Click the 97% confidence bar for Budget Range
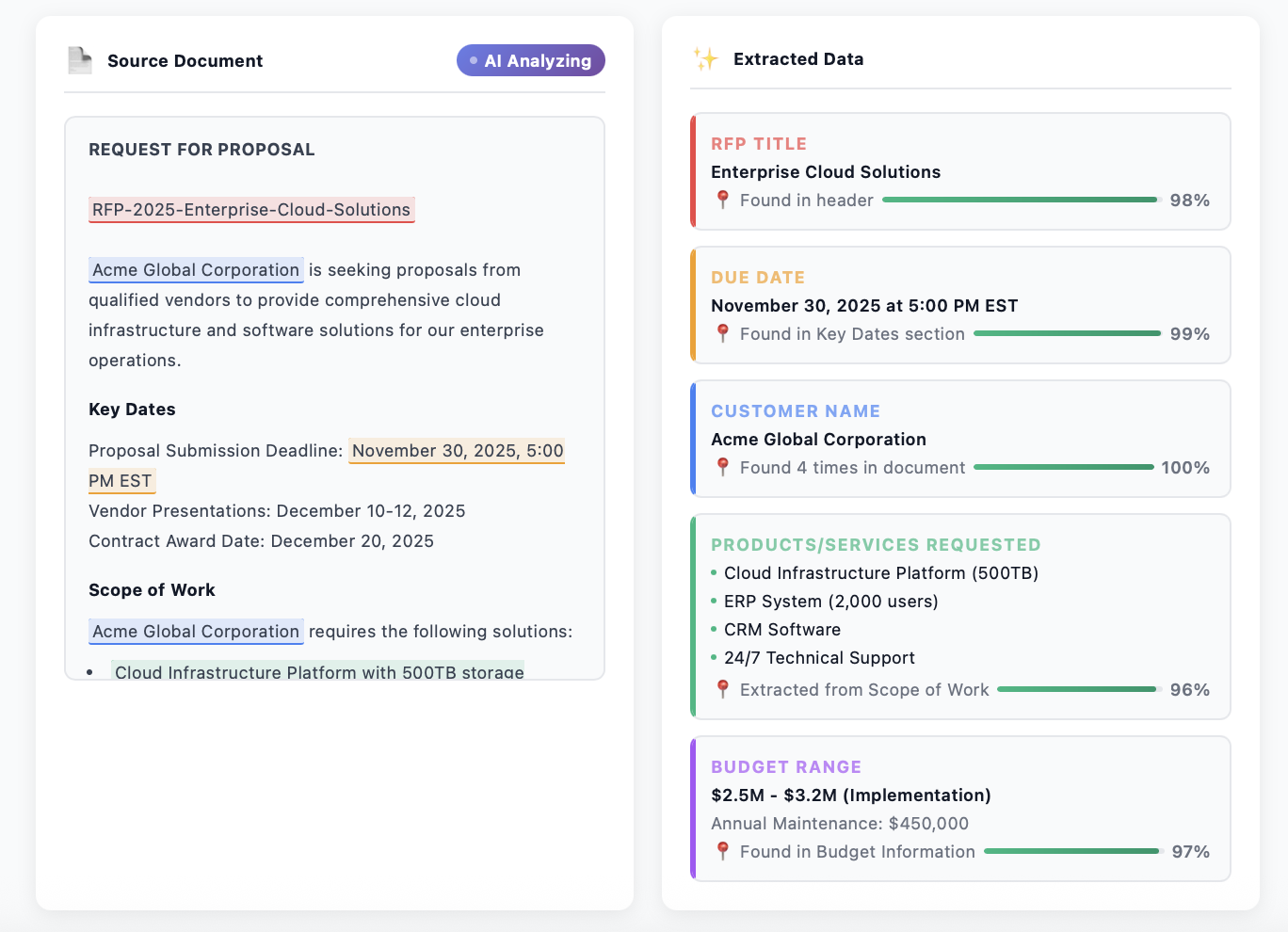Image resolution: width=1288 pixels, height=932 pixels. coord(1073,851)
